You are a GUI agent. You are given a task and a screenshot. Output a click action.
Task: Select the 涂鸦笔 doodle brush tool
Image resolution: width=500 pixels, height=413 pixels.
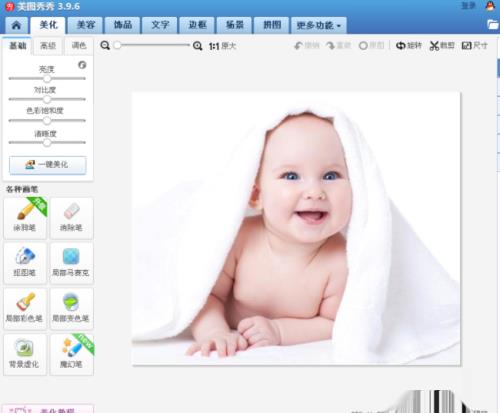pos(25,218)
